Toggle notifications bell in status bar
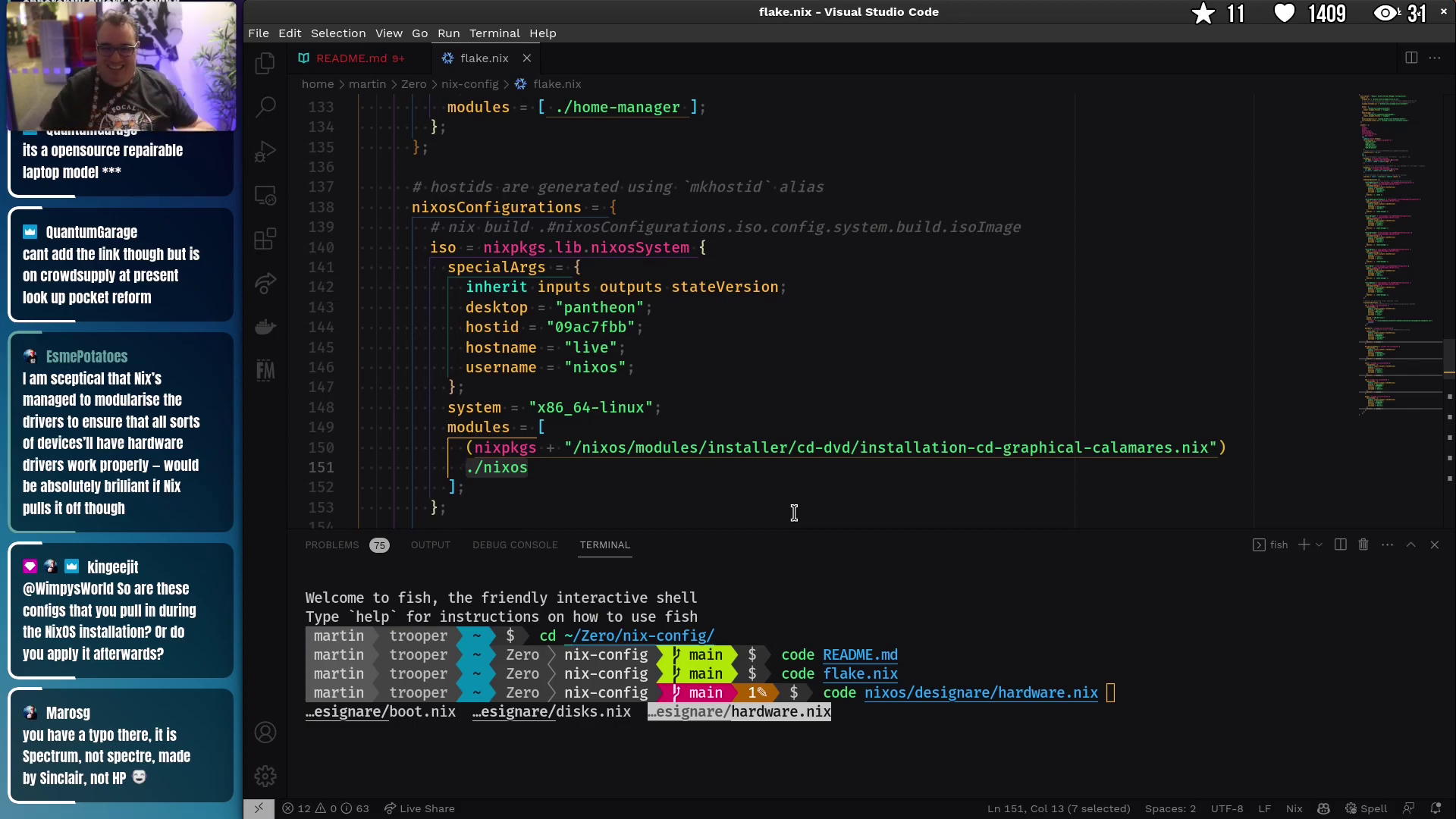The image size is (1456, 819). pyautogui.click(x=1436, y=808)
